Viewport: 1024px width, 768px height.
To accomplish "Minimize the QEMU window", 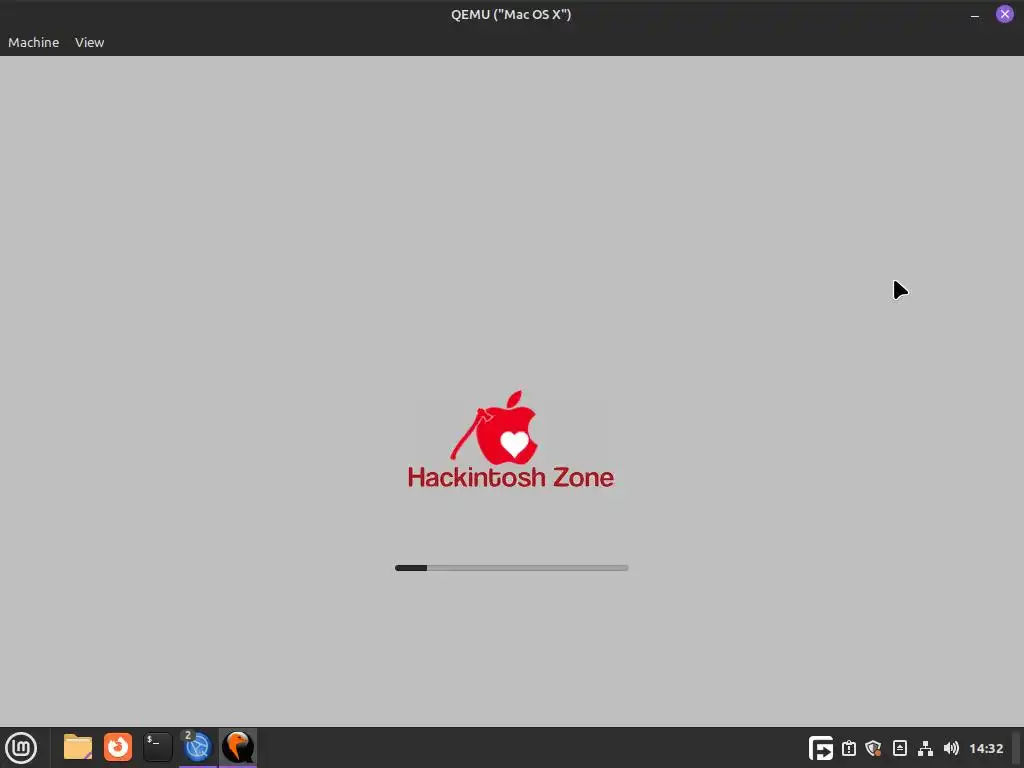I will point(974,15).
